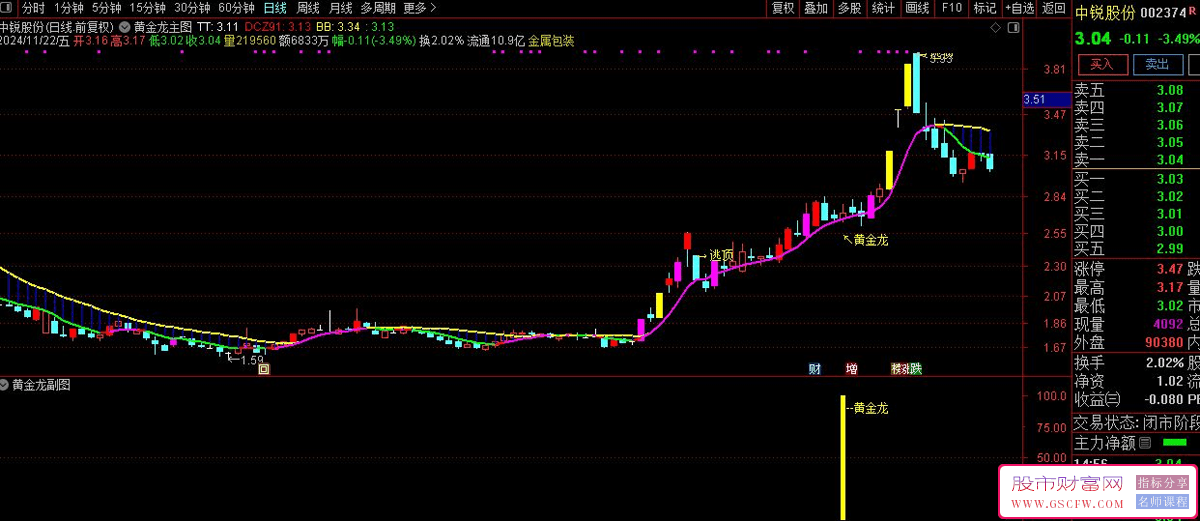Image resolution: width=1200 pixels, height=521 pixels.
Task: Click the 卖三 price 3.06 row
Action: pos(1136,125)
